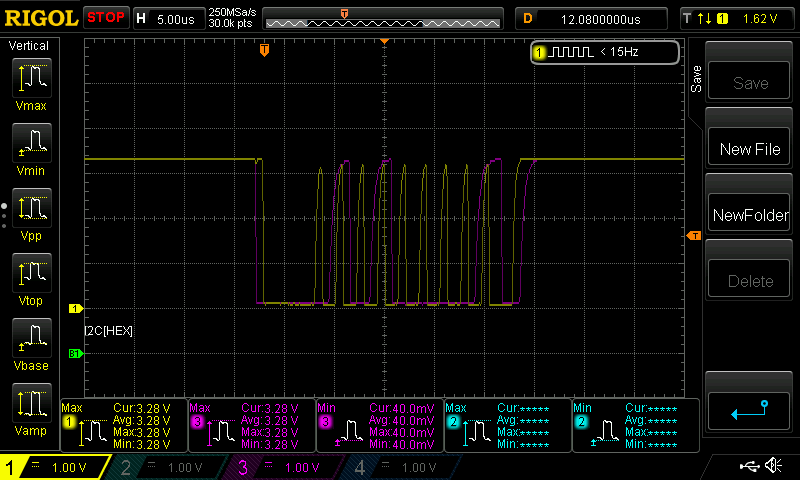Click the frequency counter < 15Hz box
Image resolution: width=800 pixels, height=480 pixels.
[605, 52]
